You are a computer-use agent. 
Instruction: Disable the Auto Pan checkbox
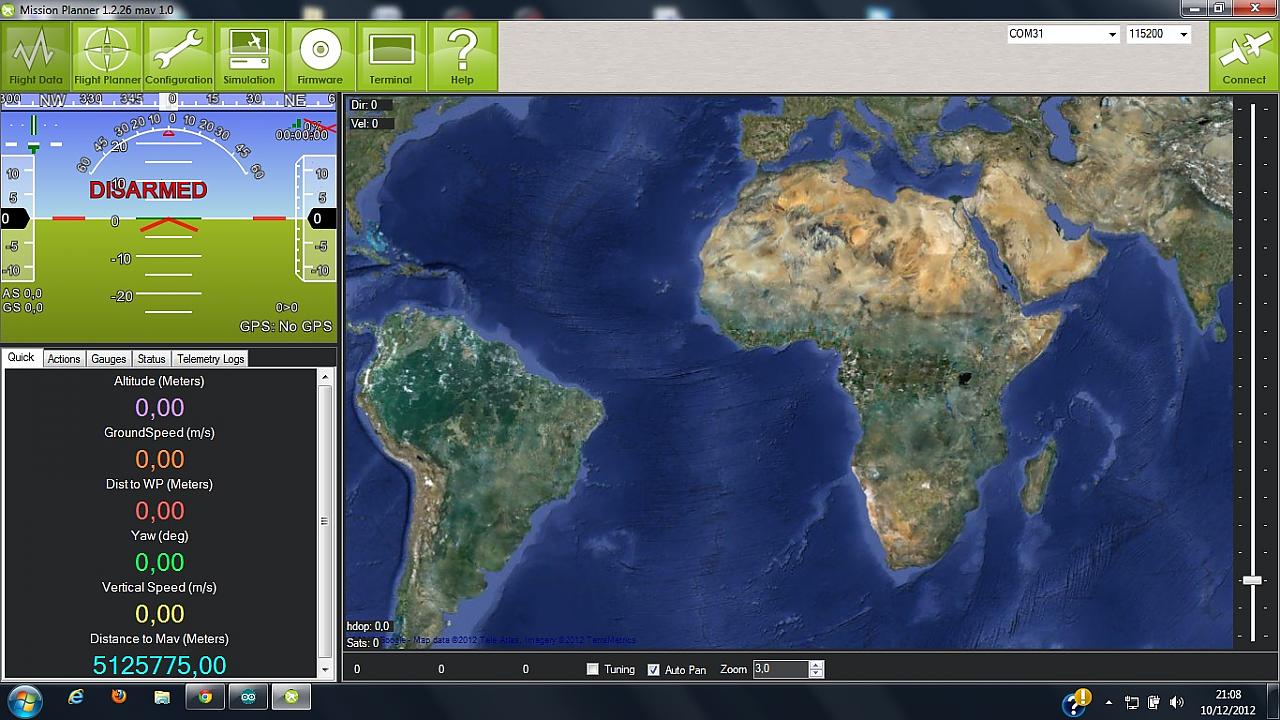click(x=654, y=669)
